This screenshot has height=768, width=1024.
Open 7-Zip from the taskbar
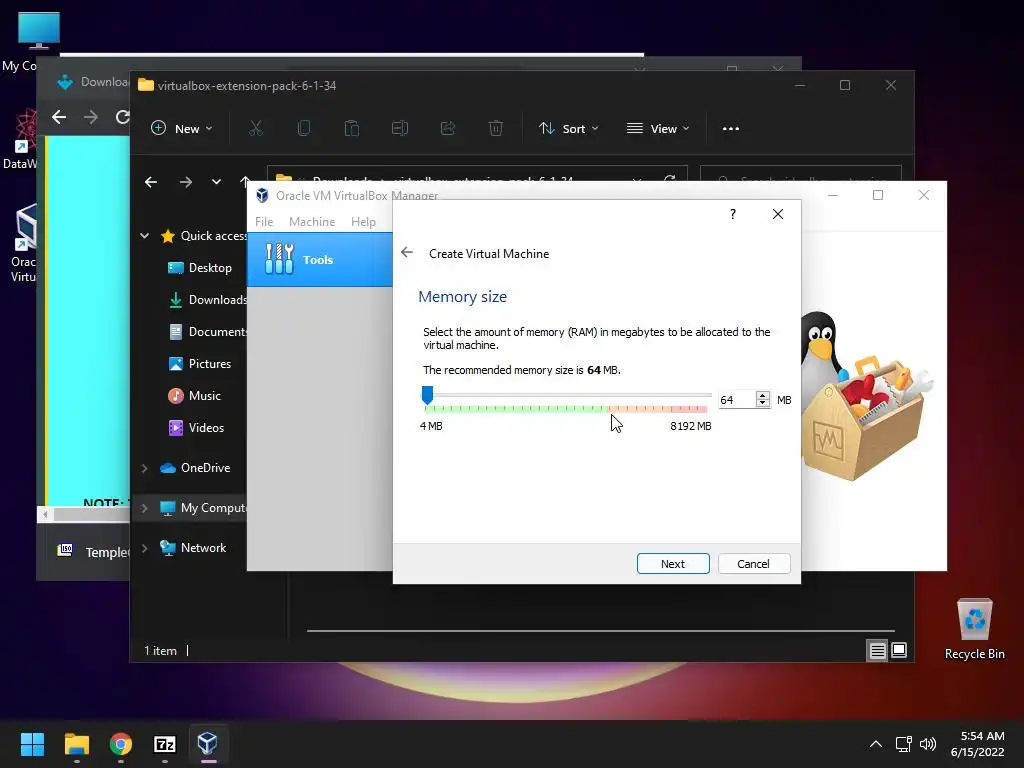pos(165,744)
